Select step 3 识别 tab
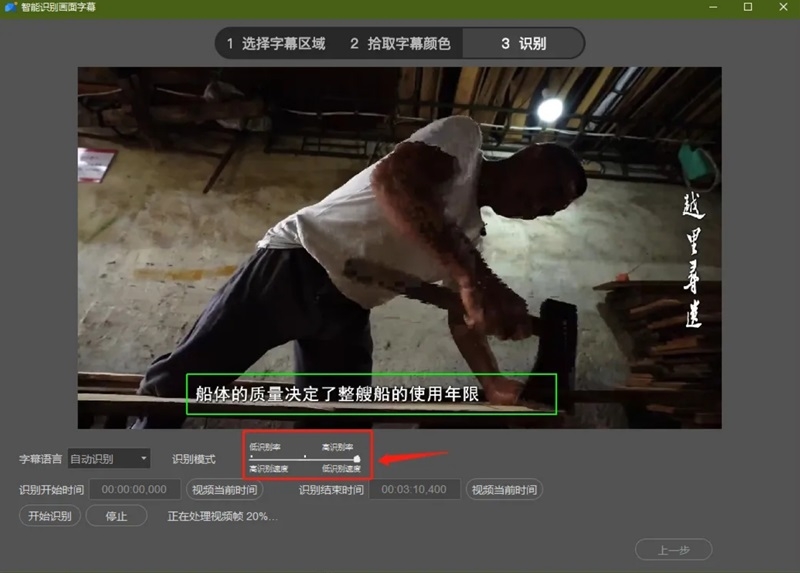 point(523,44)
